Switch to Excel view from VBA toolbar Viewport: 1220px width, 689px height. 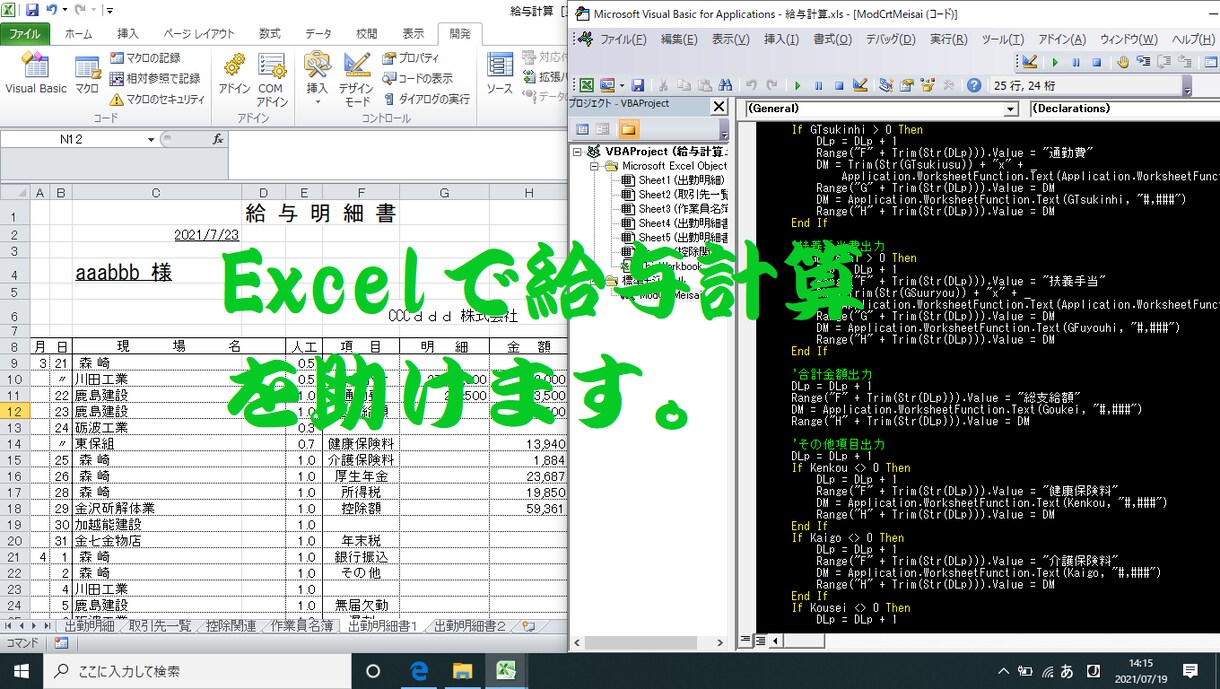pos(587,86)
